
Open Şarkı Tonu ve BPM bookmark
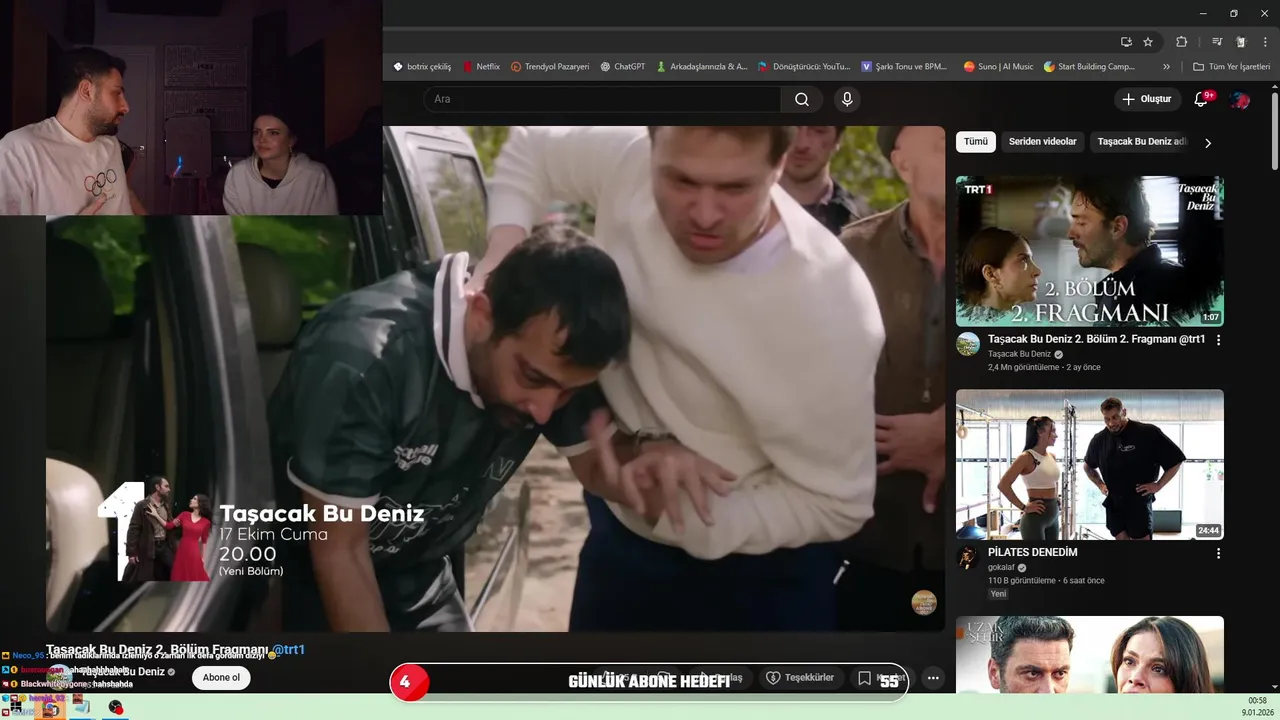905,67
